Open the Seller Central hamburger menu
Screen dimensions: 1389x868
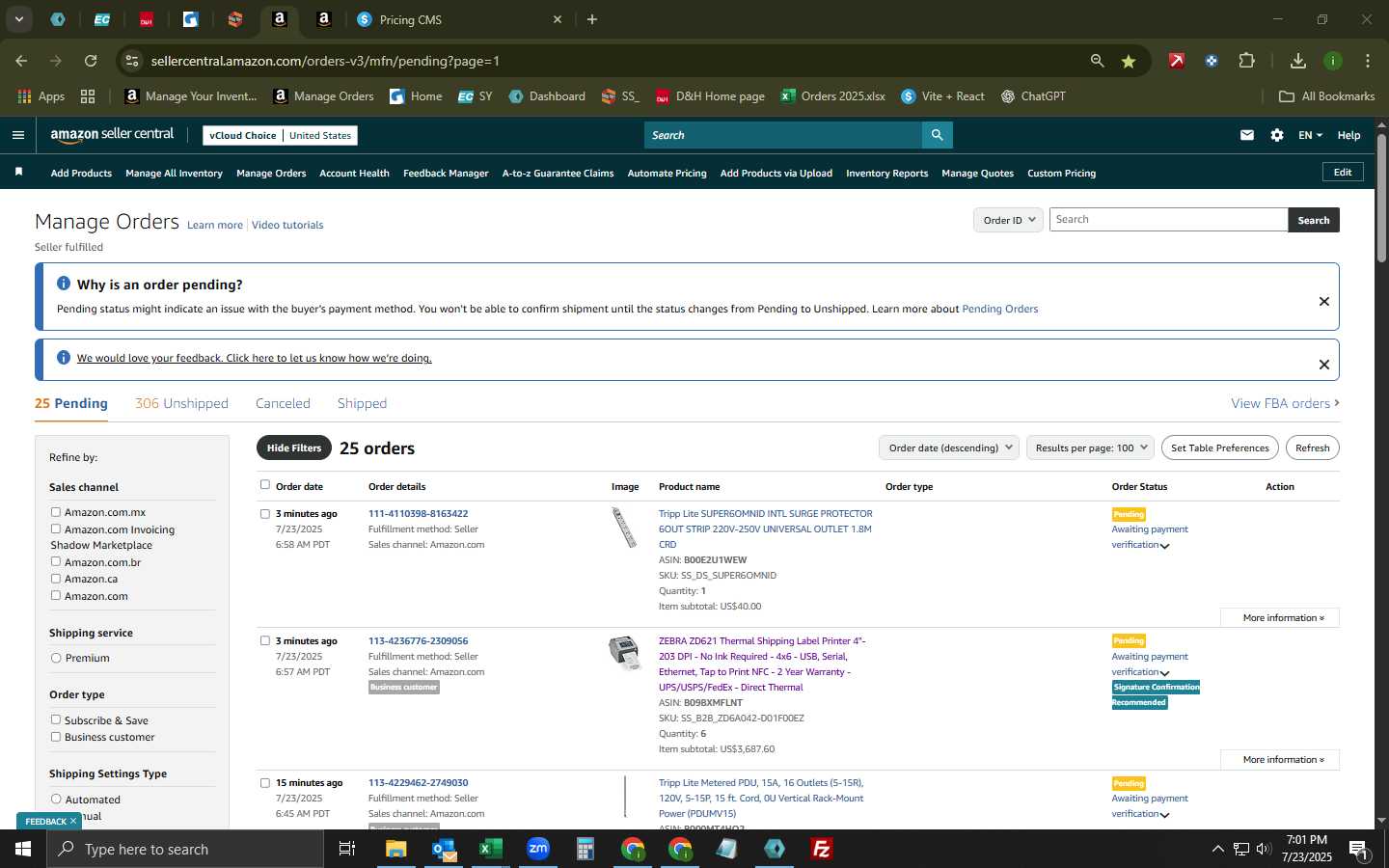click(x=17, y=135)
